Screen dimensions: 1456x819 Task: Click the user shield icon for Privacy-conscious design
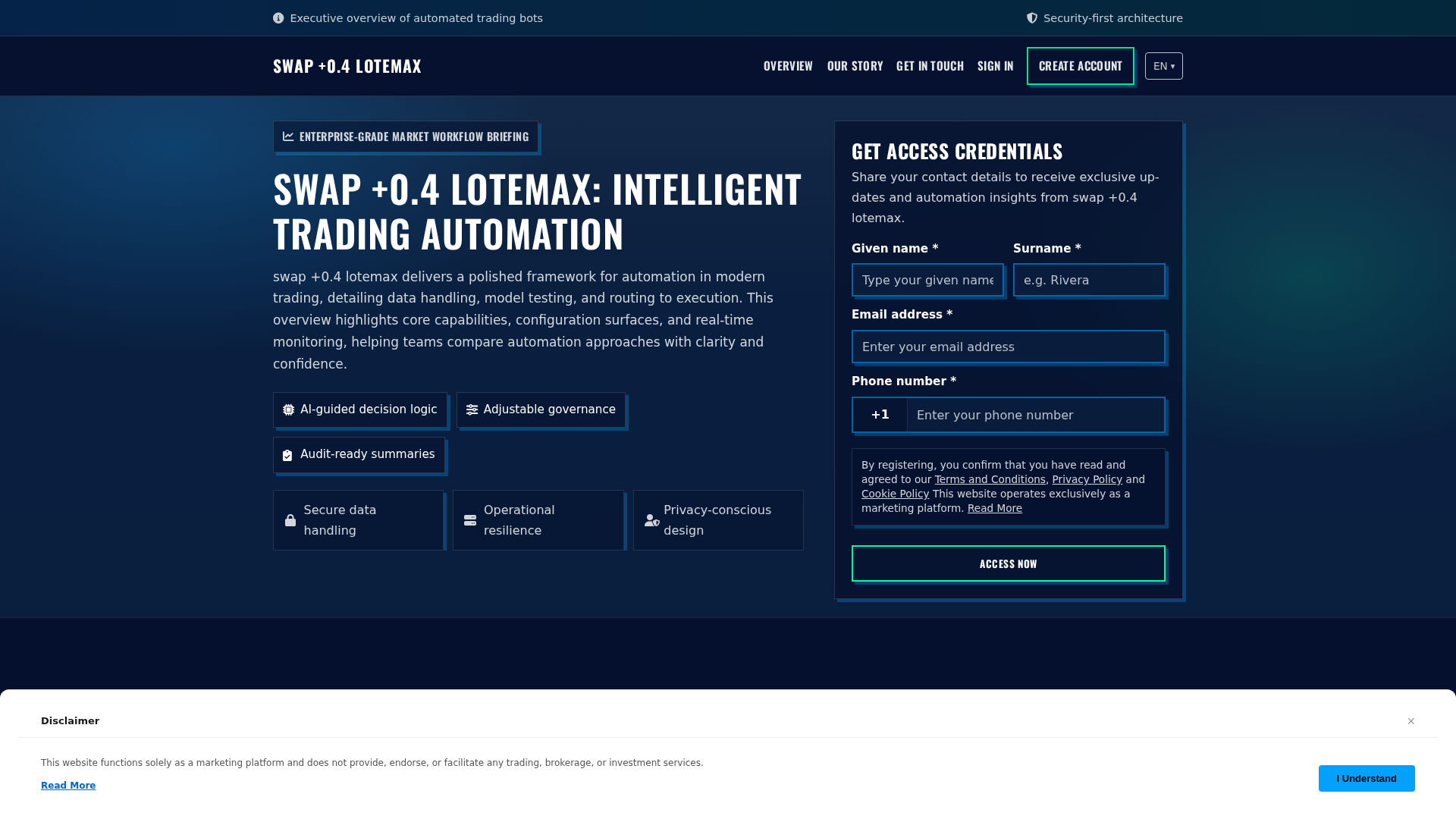point(652,520)
